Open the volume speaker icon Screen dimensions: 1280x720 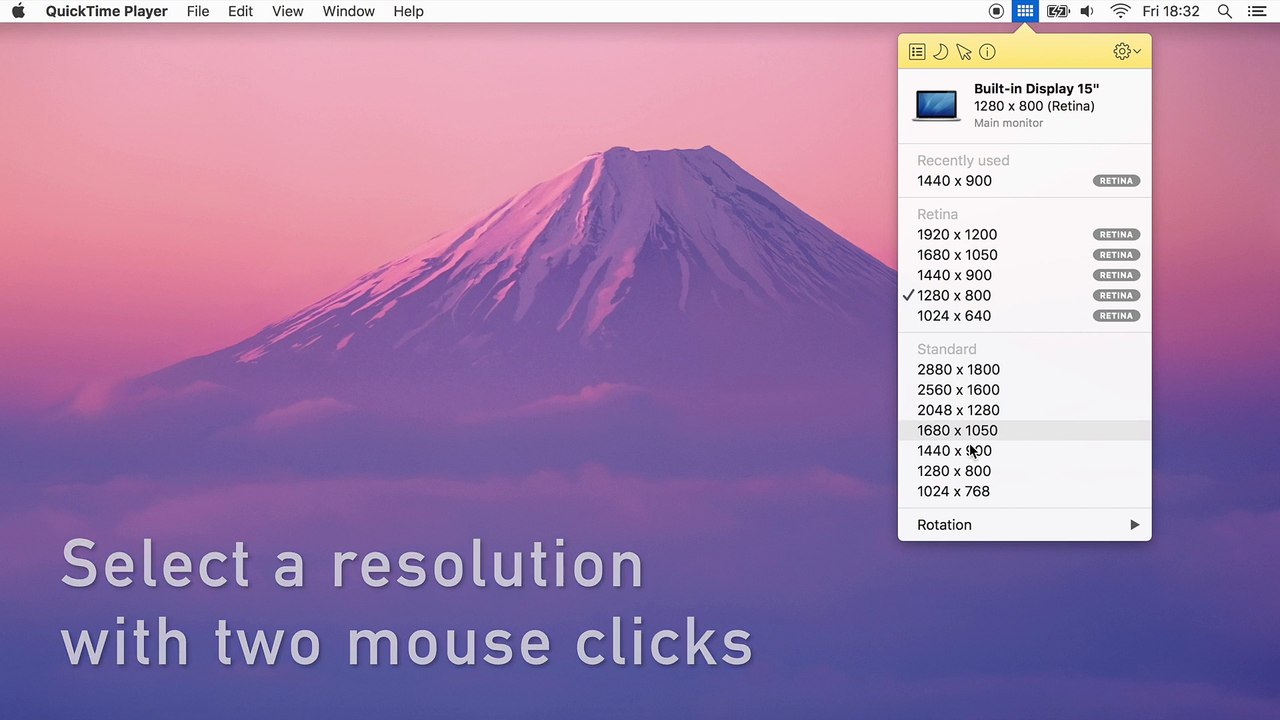click(1088, 11)
